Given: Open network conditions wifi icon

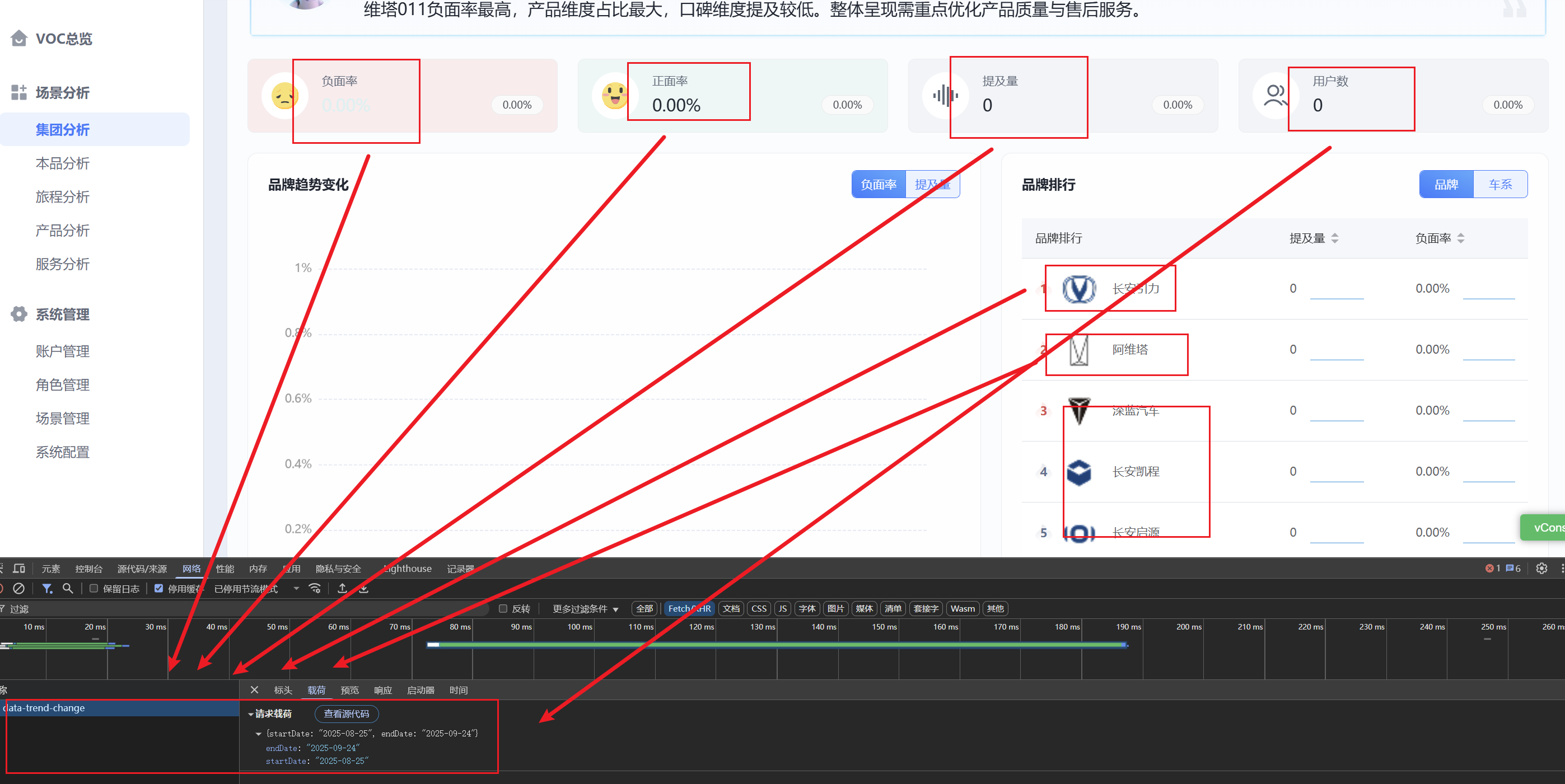Looking at the screenshot, I should 315,589.
